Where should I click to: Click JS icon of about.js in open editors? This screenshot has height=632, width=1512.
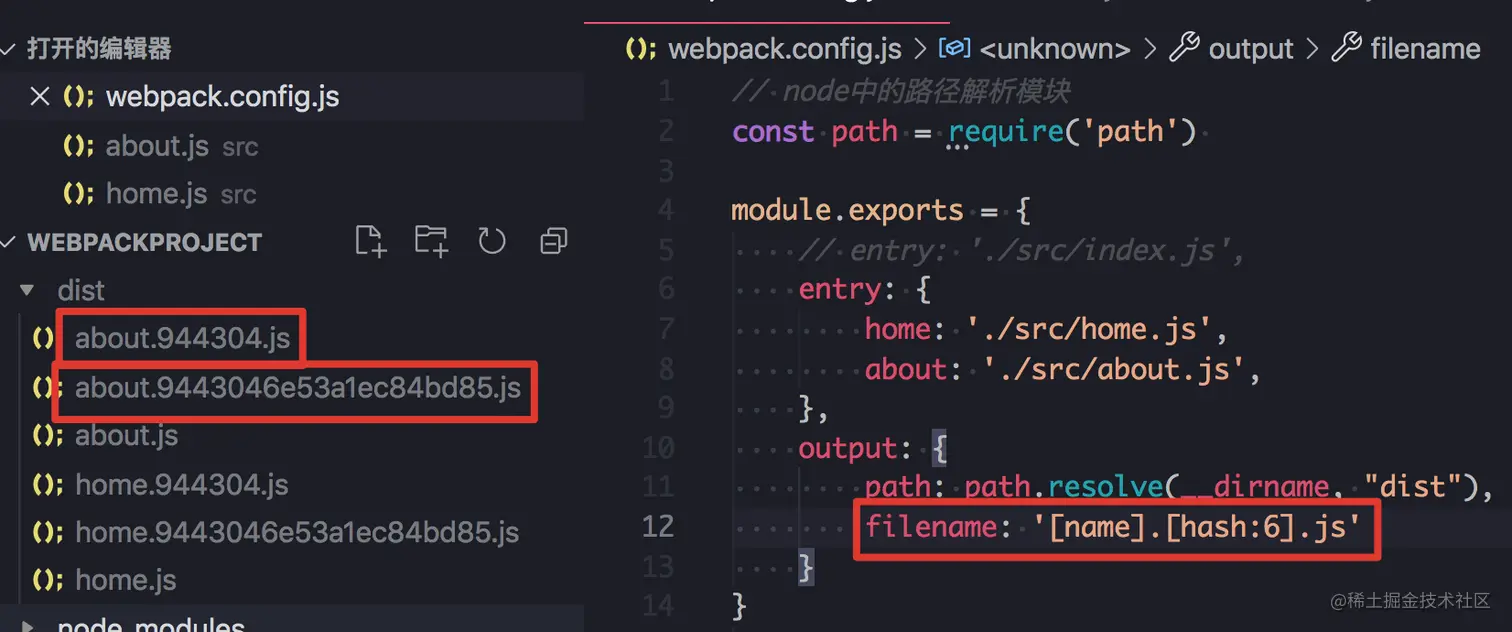pos(79,146)
